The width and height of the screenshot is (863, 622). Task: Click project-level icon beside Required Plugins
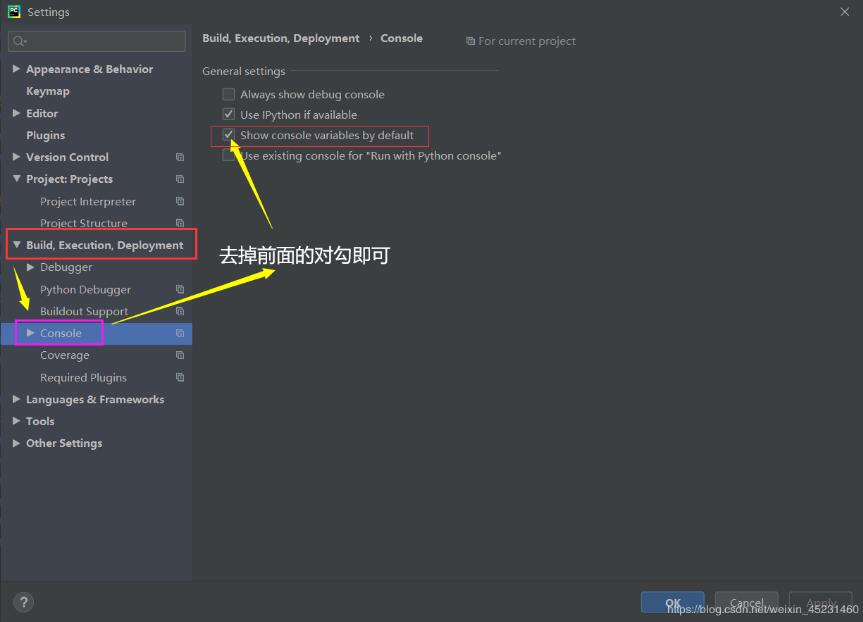pyautogui.click(x=179, y=377)
